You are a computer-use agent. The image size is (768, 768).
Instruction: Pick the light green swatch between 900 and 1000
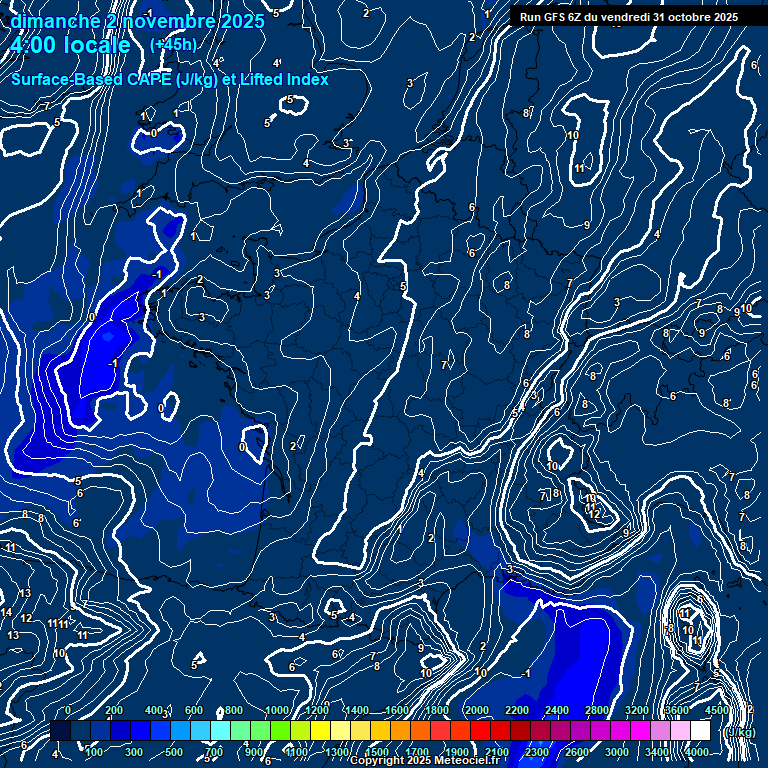260,730
